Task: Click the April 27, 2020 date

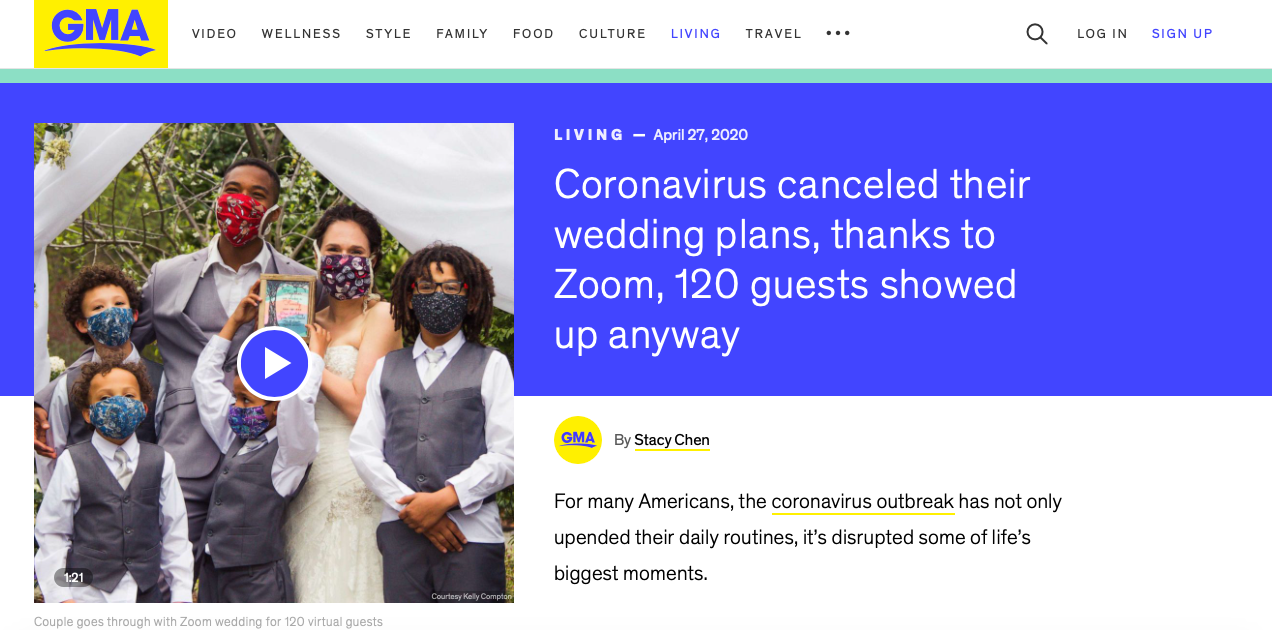Action: click(700, 135)
